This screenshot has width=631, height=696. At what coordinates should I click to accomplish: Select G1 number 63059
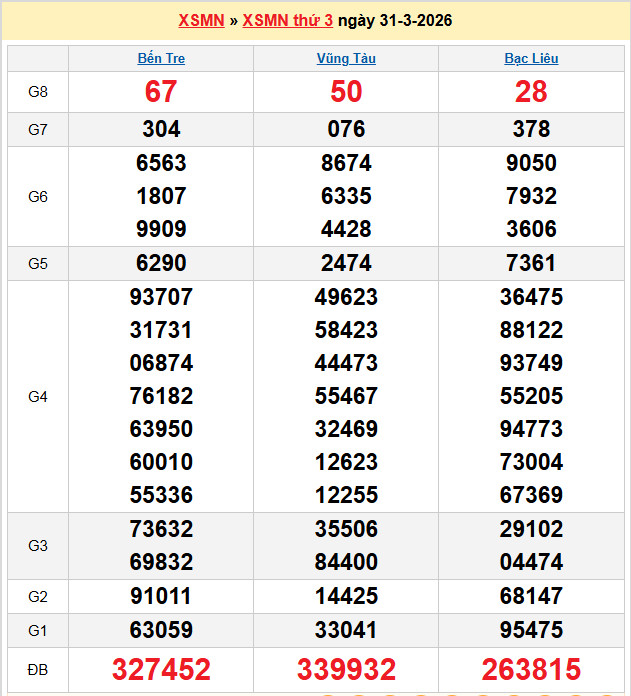(161, 630)
